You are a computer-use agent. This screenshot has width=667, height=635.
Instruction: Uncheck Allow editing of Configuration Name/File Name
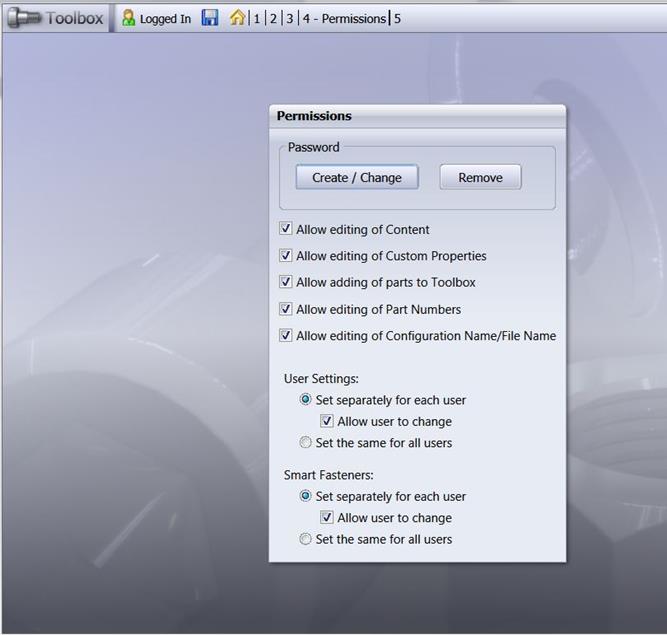286,336
